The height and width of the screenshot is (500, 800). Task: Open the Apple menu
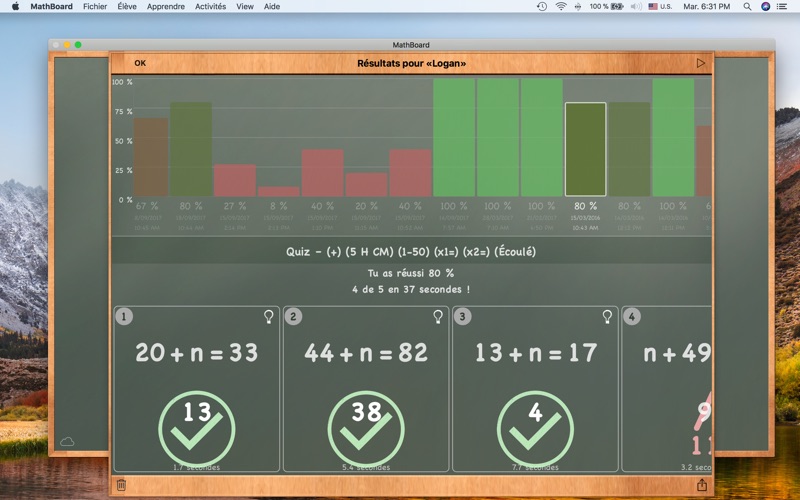(15, 6)
